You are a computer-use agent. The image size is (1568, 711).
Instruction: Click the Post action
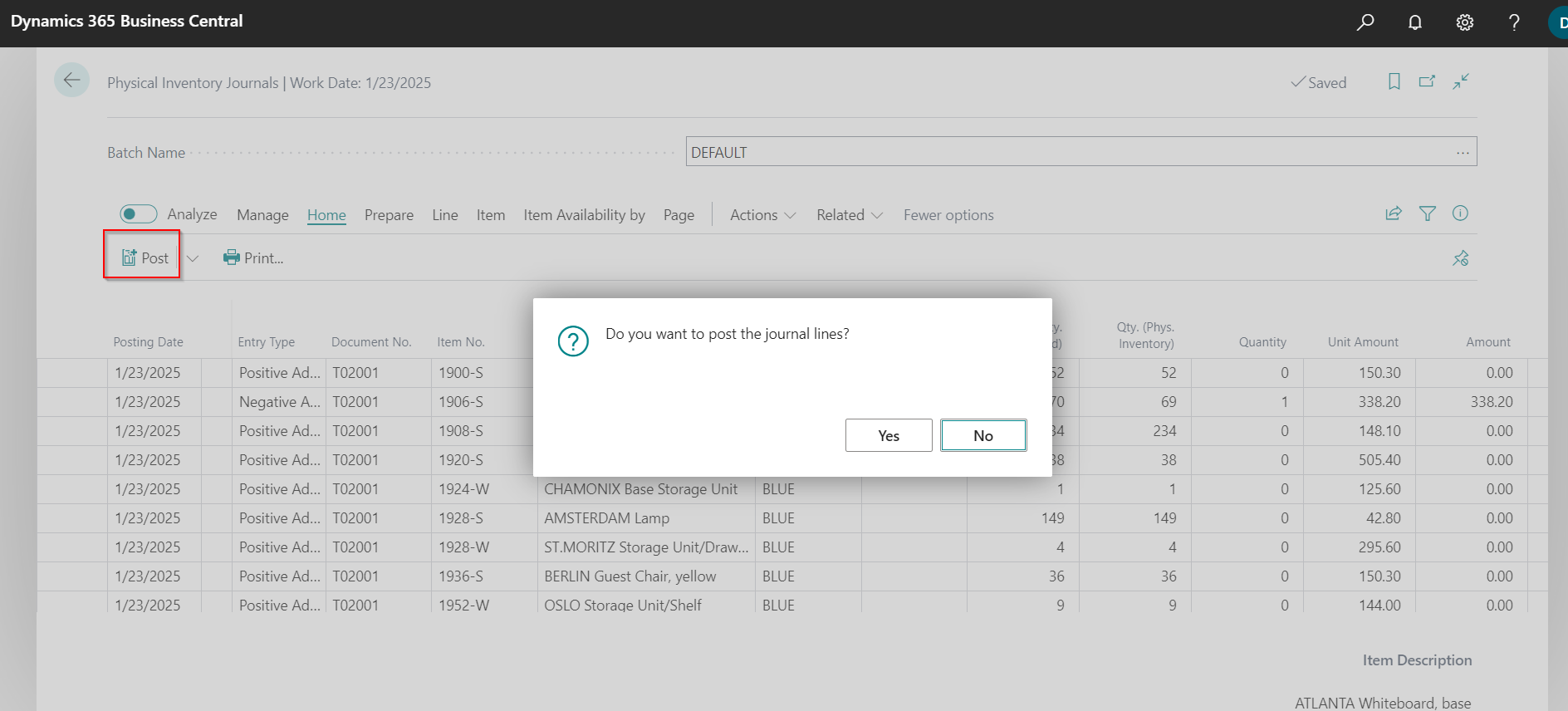145,258
